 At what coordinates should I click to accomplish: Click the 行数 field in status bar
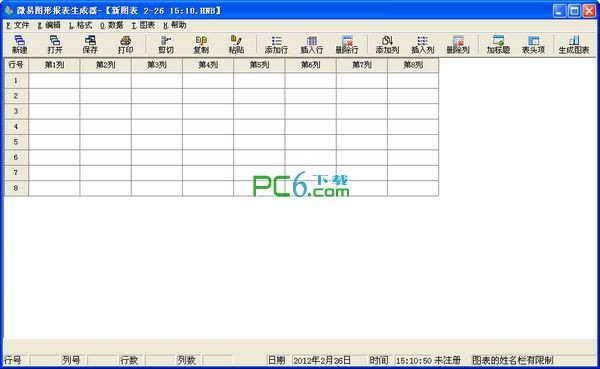[160, 360]
